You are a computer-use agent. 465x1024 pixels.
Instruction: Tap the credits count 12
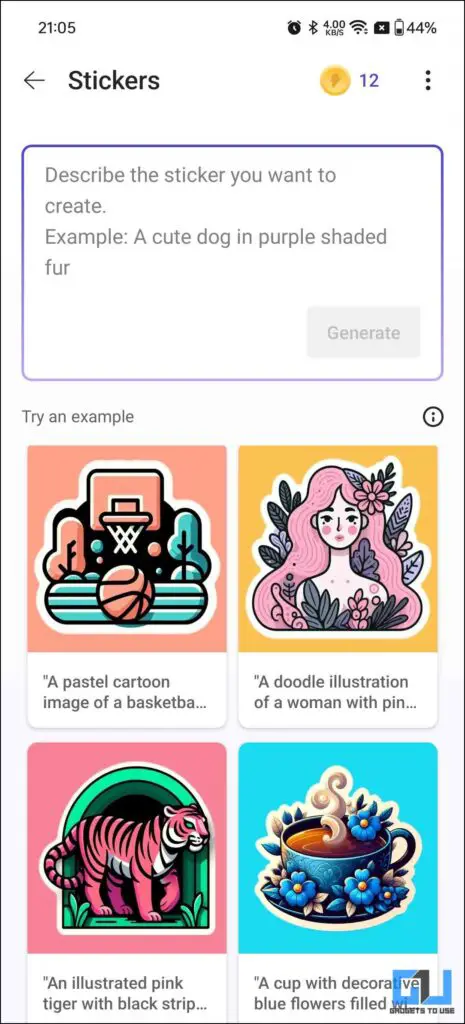click(x=369, y=80)
